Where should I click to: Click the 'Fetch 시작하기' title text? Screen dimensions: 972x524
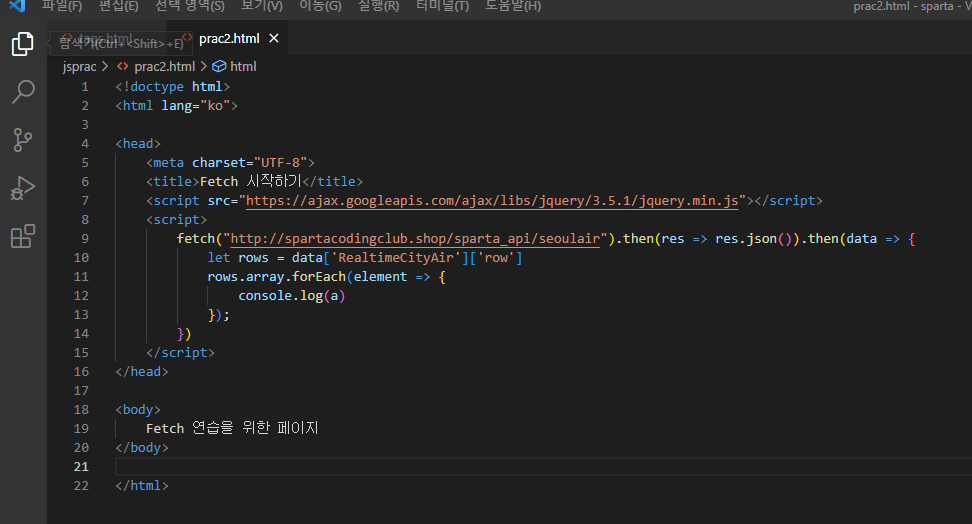(x=250, y=182)
